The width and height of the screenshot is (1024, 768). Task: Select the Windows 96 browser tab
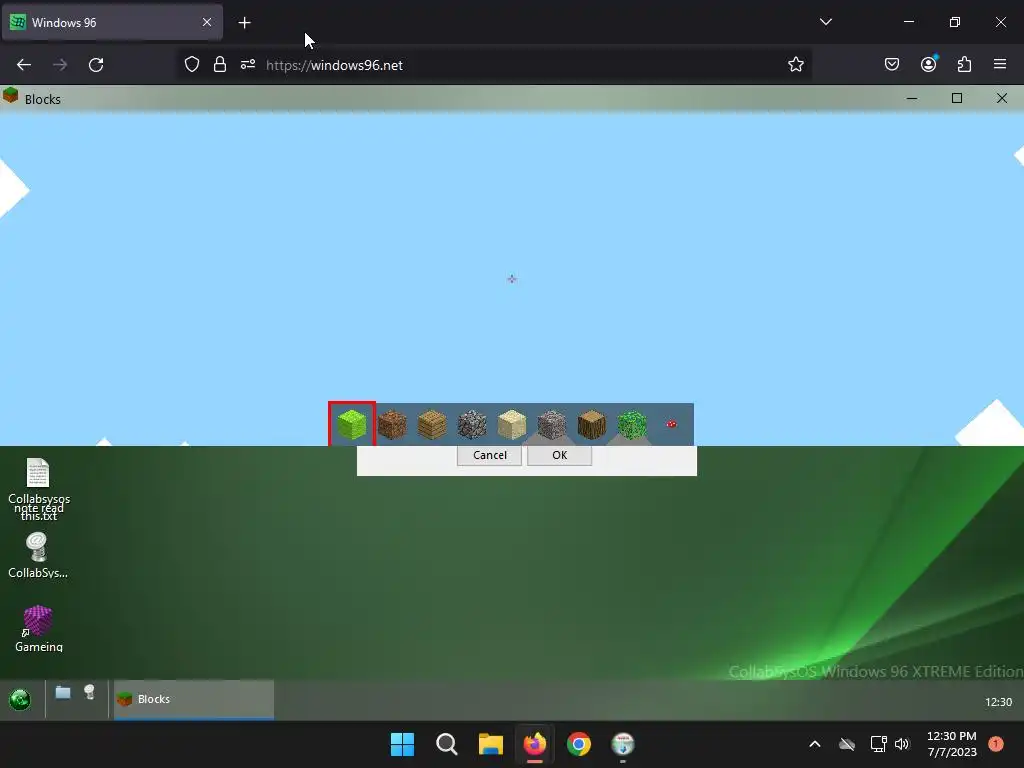coord(112,22)
